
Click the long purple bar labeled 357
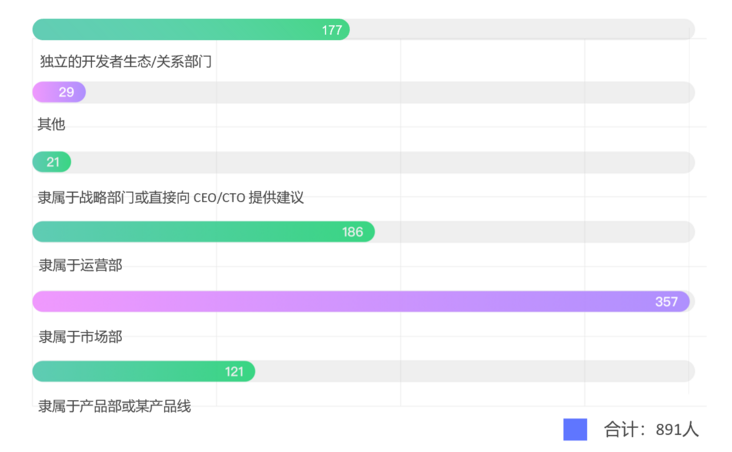tap(361, 302)
